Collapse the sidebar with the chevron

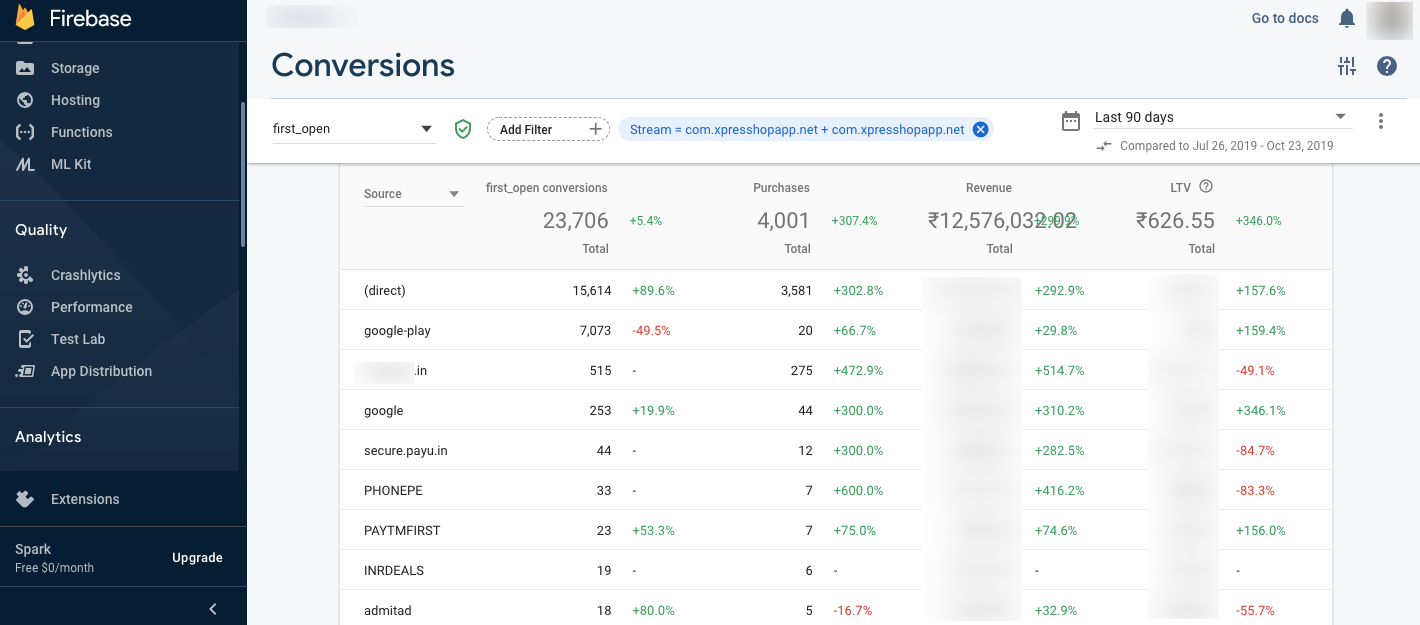tap(212, 608)
